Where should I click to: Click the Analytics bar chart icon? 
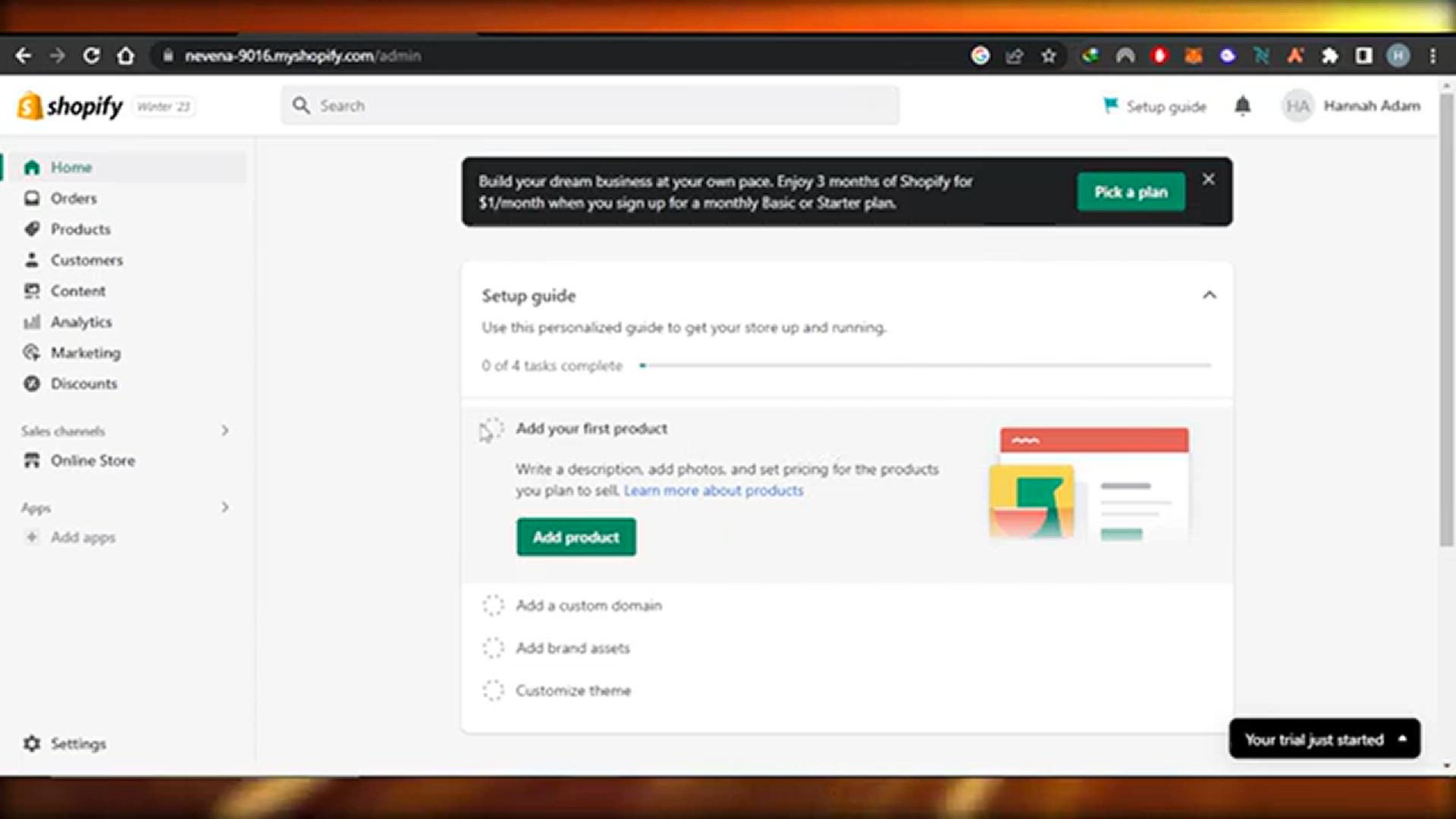(31, 322)
